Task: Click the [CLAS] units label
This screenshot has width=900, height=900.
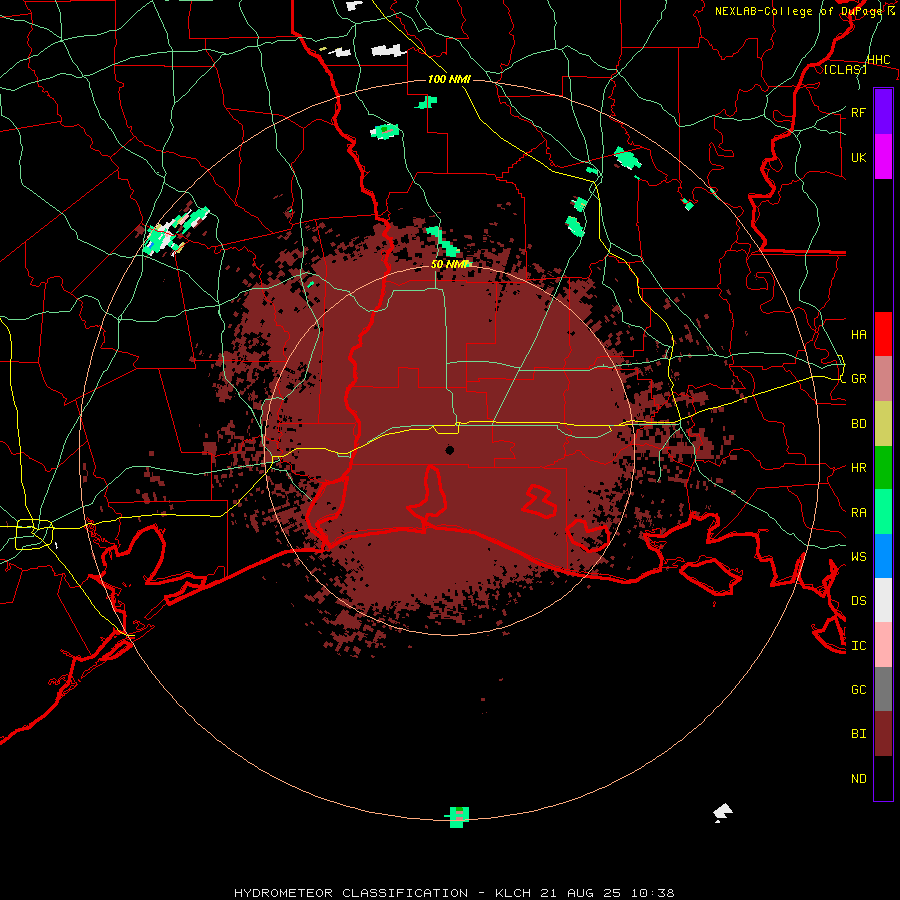Action: pyautogui.click(x=845, y=69)
